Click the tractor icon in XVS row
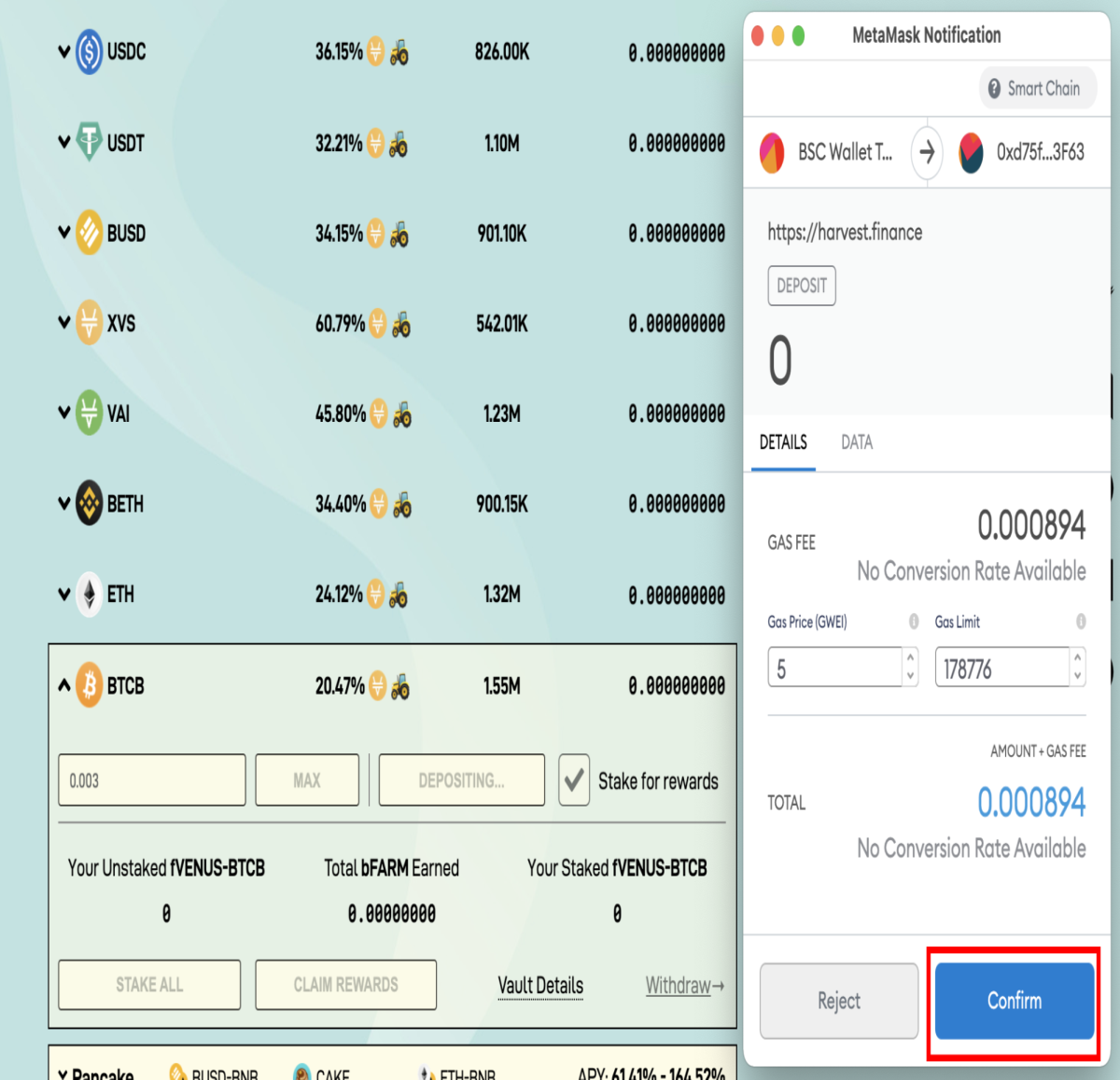Viewport: 1120px width, 1080px height. [401, 324]
